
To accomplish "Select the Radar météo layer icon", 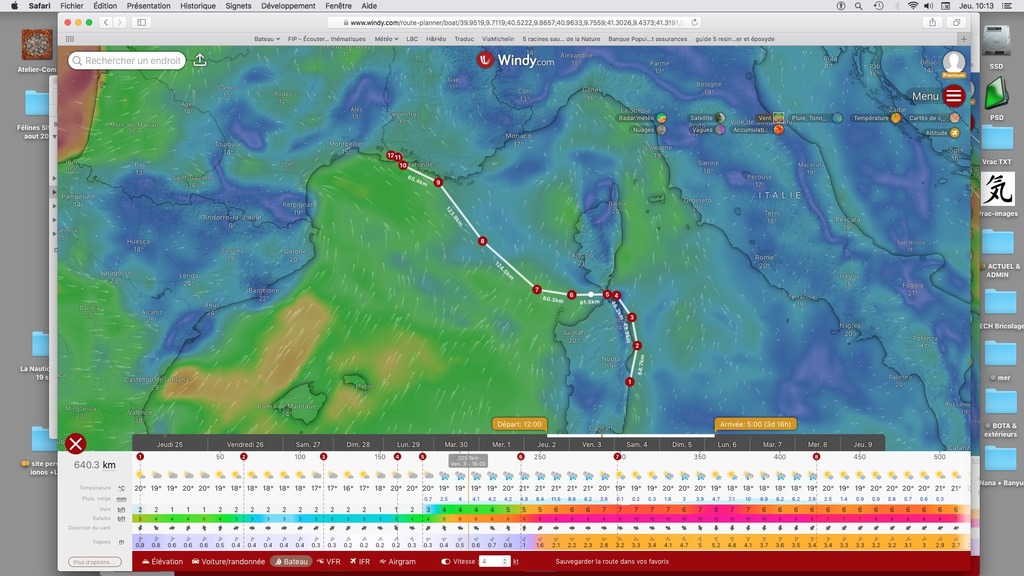I will coord(661,118).
